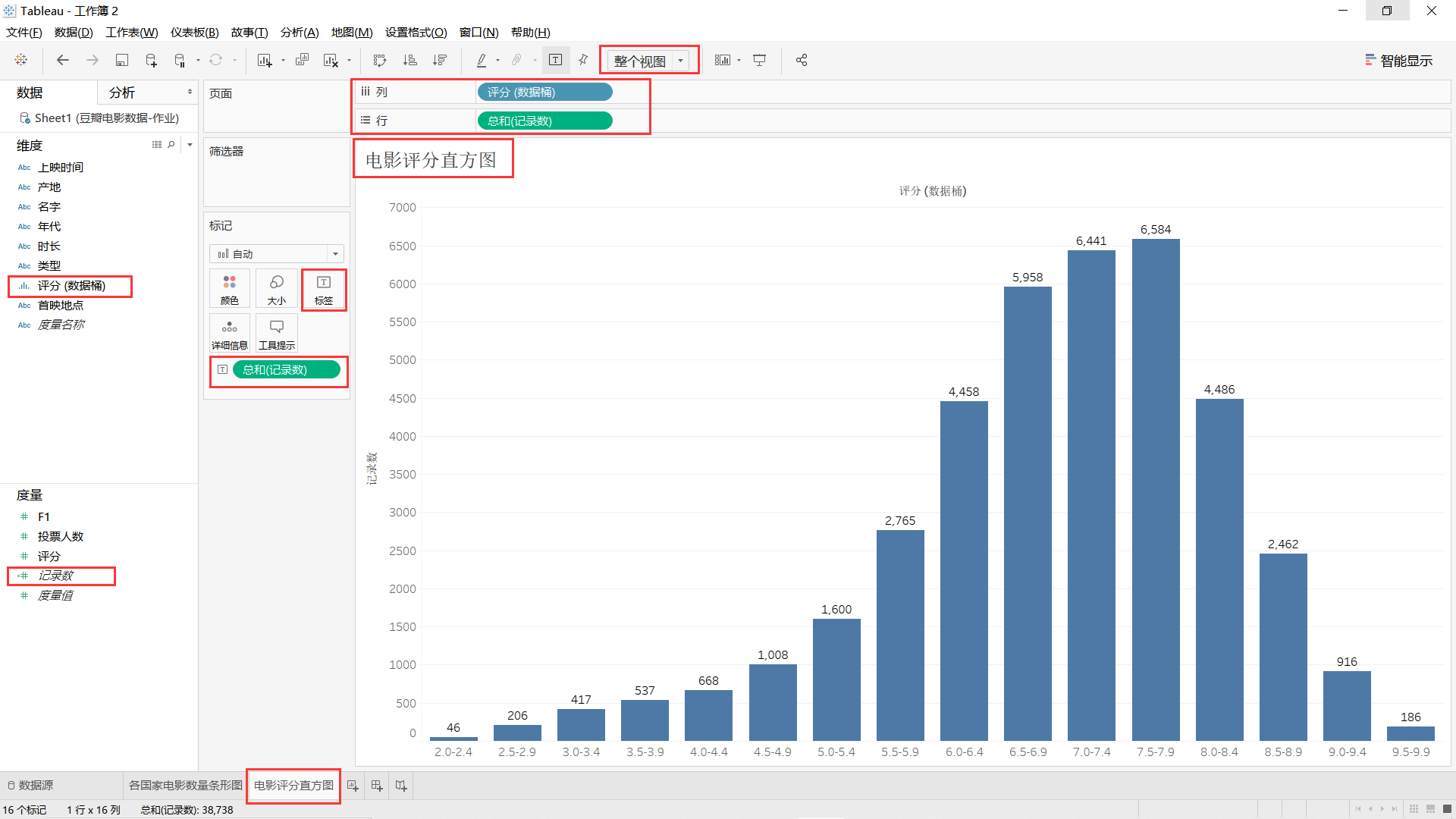1456x819 pixels.
Task: Click the 标签 label button on marks card
Action: pyautogui.click(x=324, y=290)
